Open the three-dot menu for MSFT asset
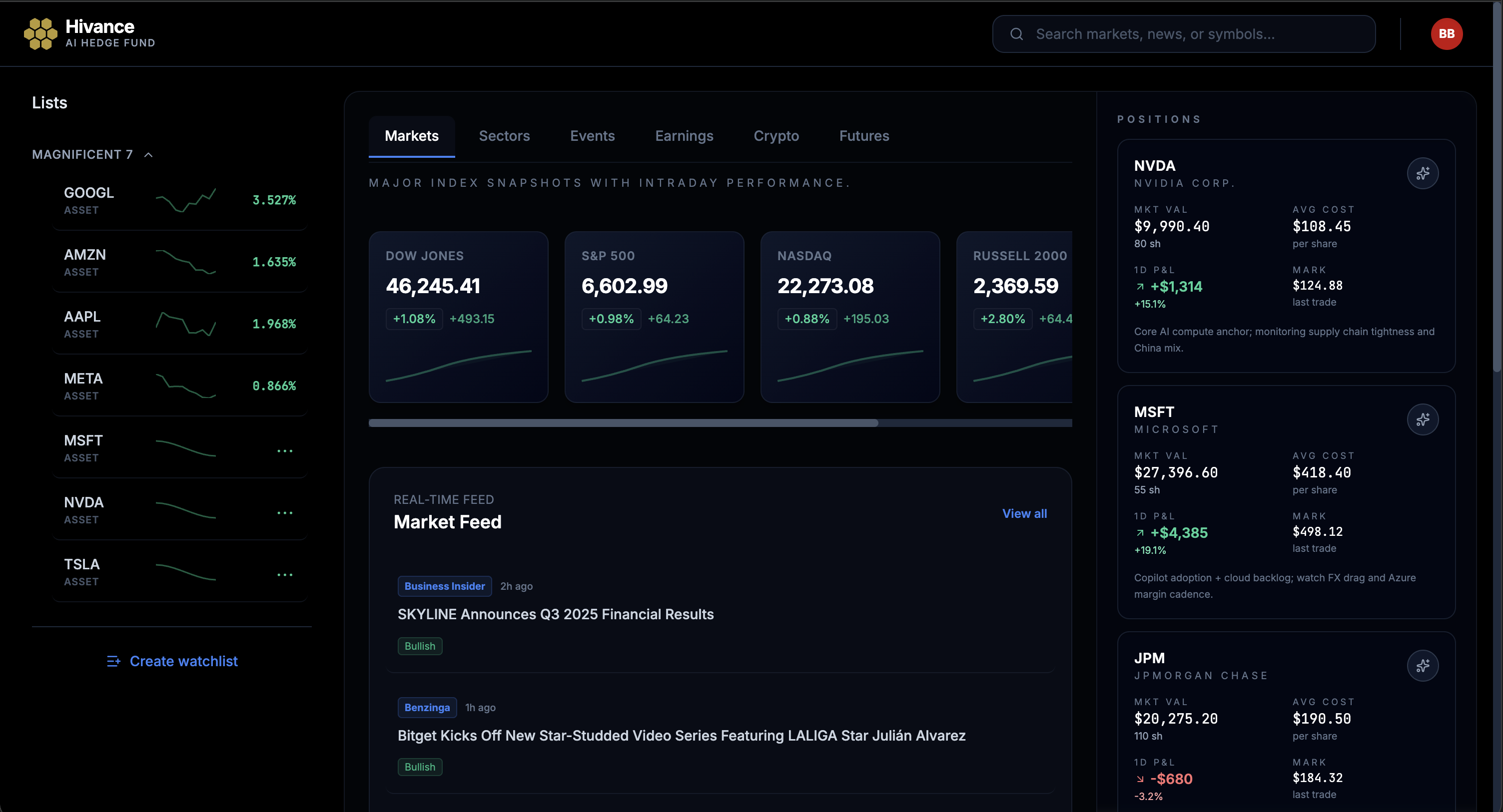 pyautogui.click(x=285, y=451)
